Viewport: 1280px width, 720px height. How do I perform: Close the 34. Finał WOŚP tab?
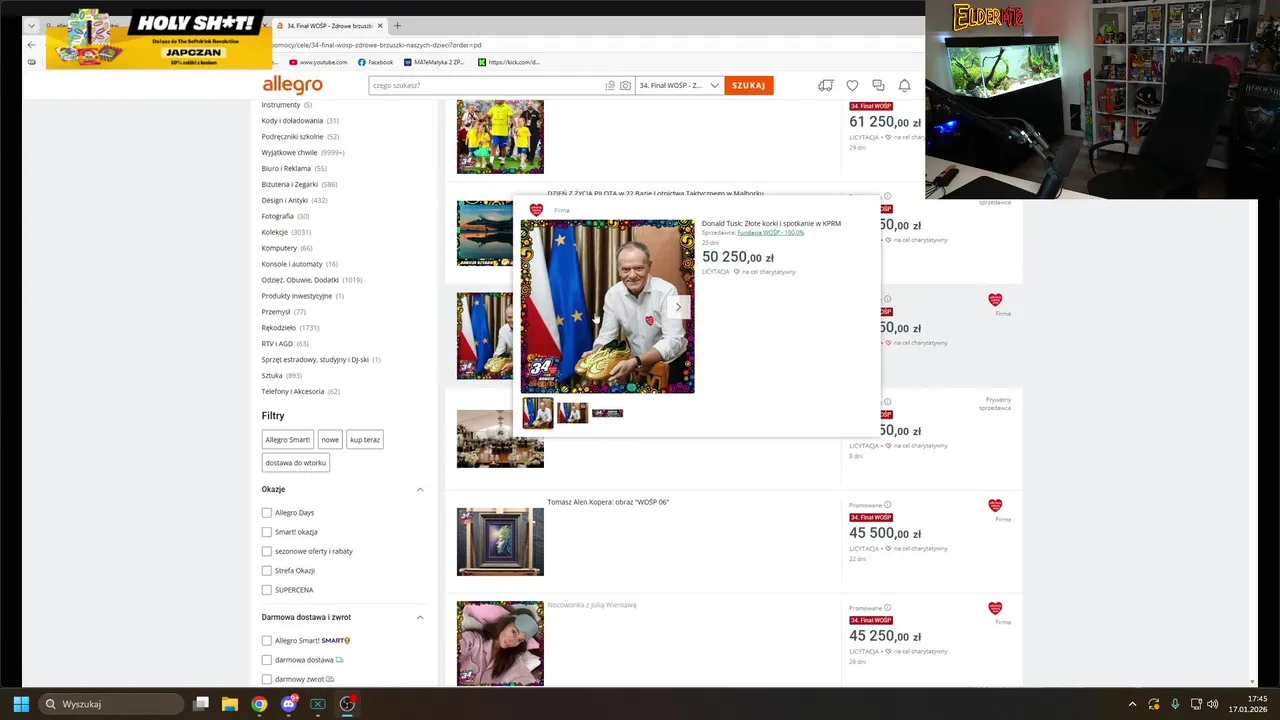tap(380, 25)
